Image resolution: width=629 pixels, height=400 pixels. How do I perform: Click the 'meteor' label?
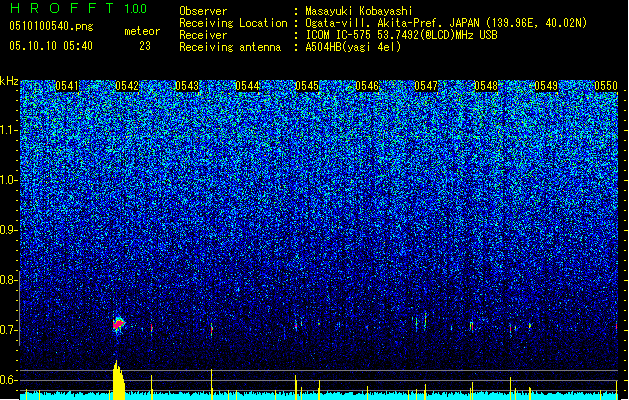click(142, 31)
